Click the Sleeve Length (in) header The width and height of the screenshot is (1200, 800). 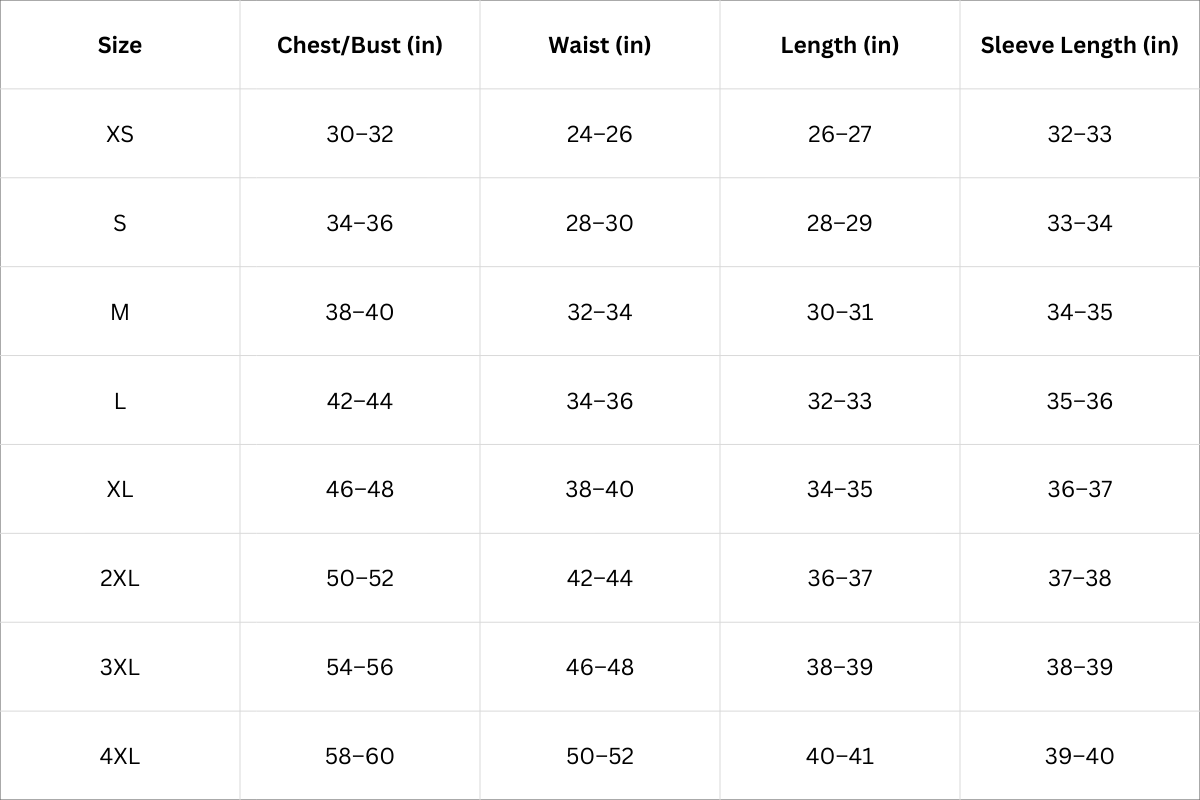1080,45
